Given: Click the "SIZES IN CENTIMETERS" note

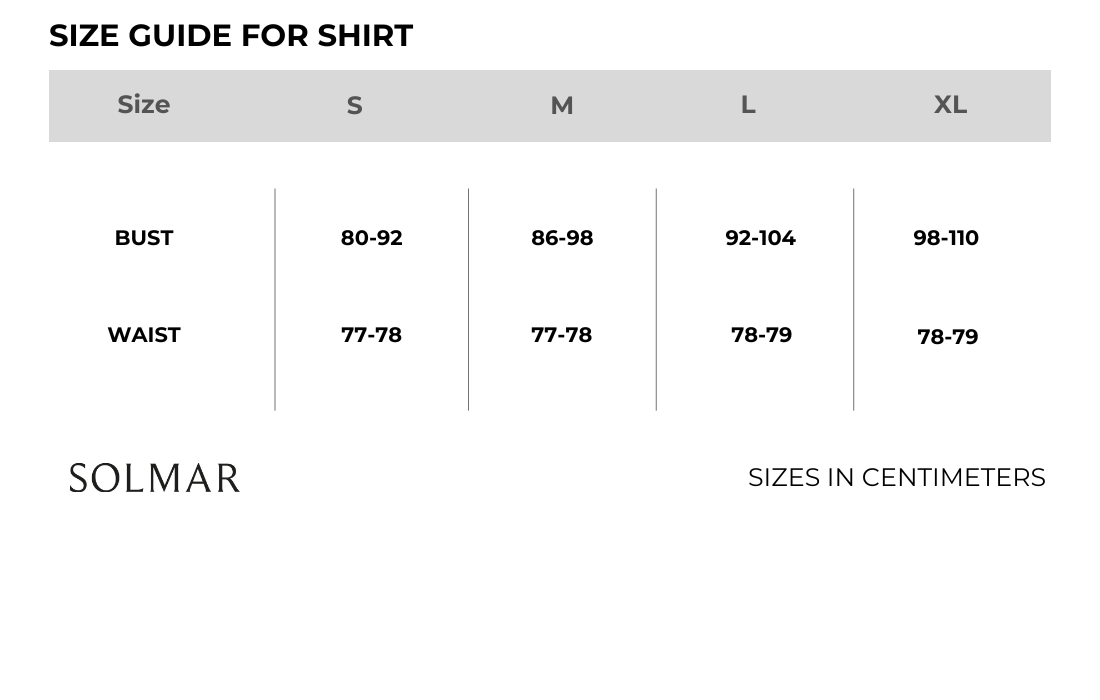Looking at the screenshot, I should [896, 478].
